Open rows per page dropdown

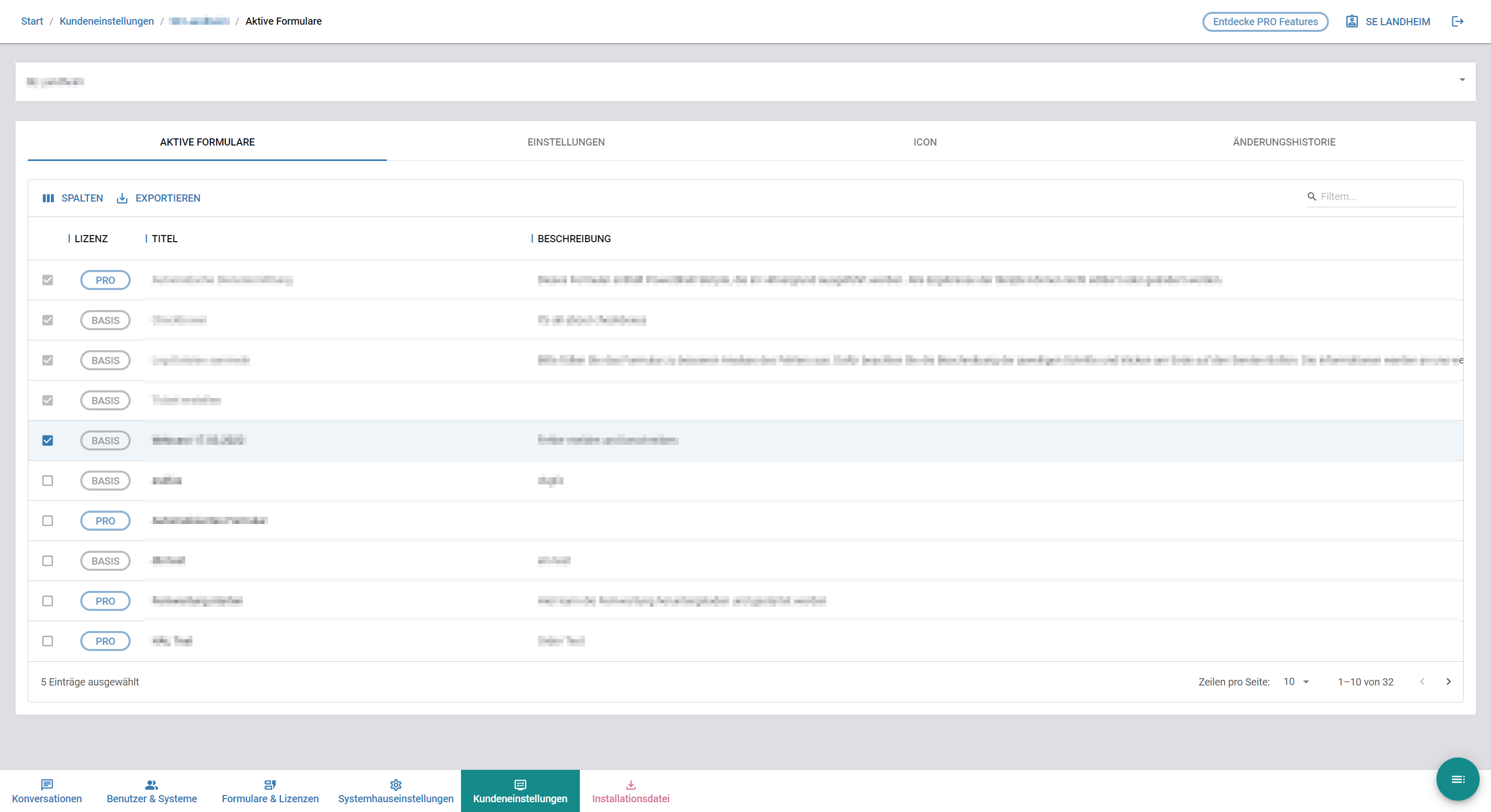point(1296,681)
